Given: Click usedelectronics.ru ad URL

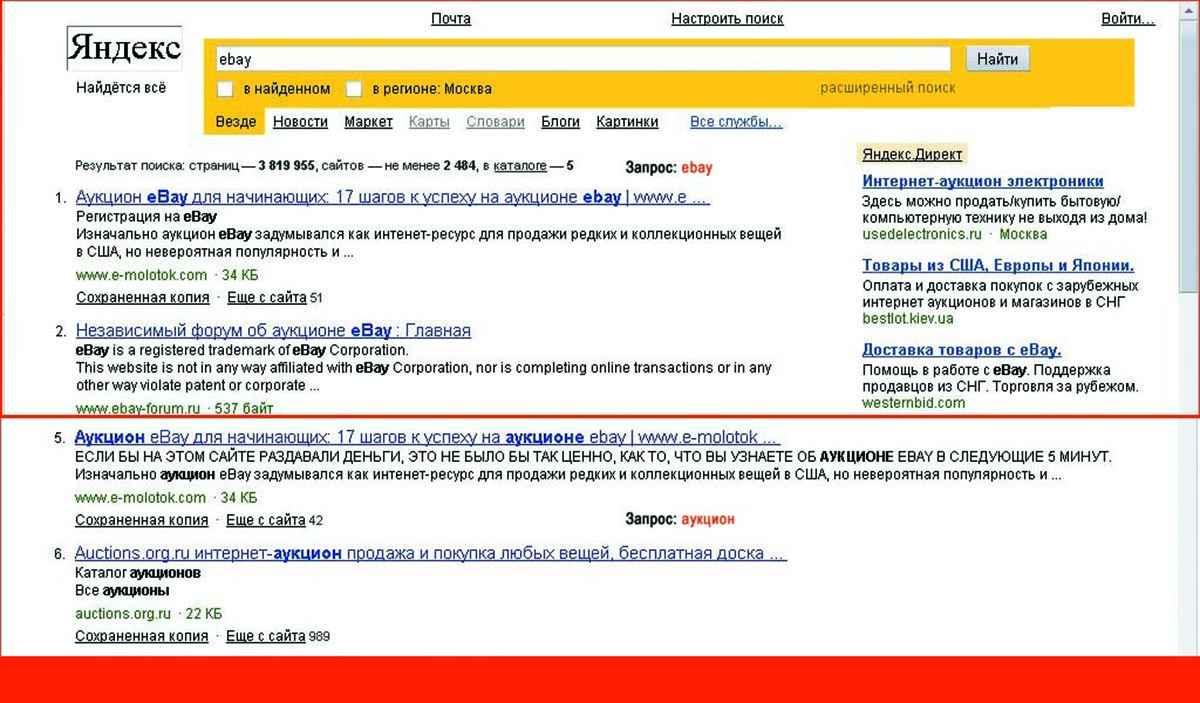Looking at the screenshot, I should click(x=922, y=234).
